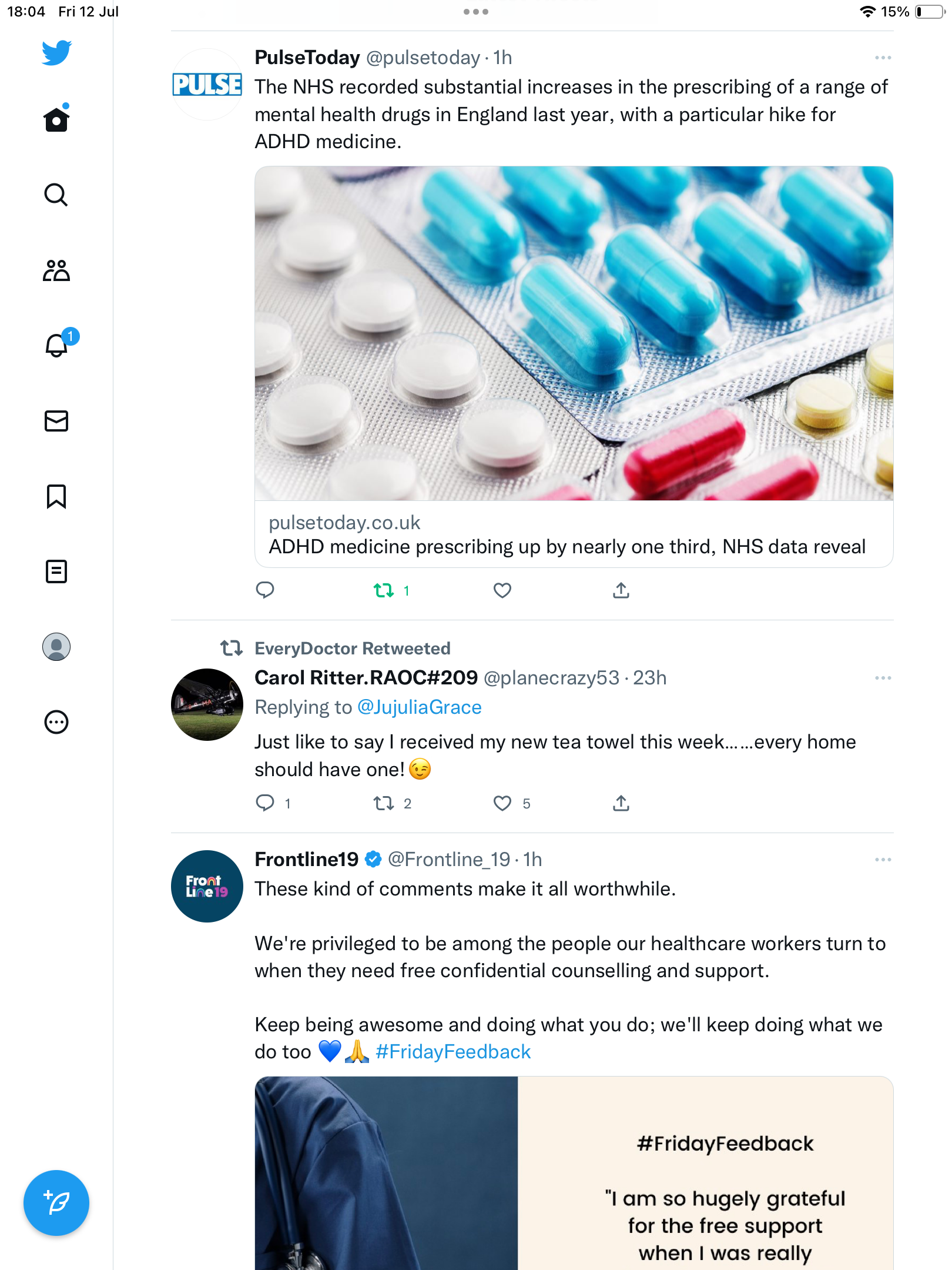Open more options on PulseToday tweet
The height and width of the screenshot is (1270, 952).
[883, 58]
